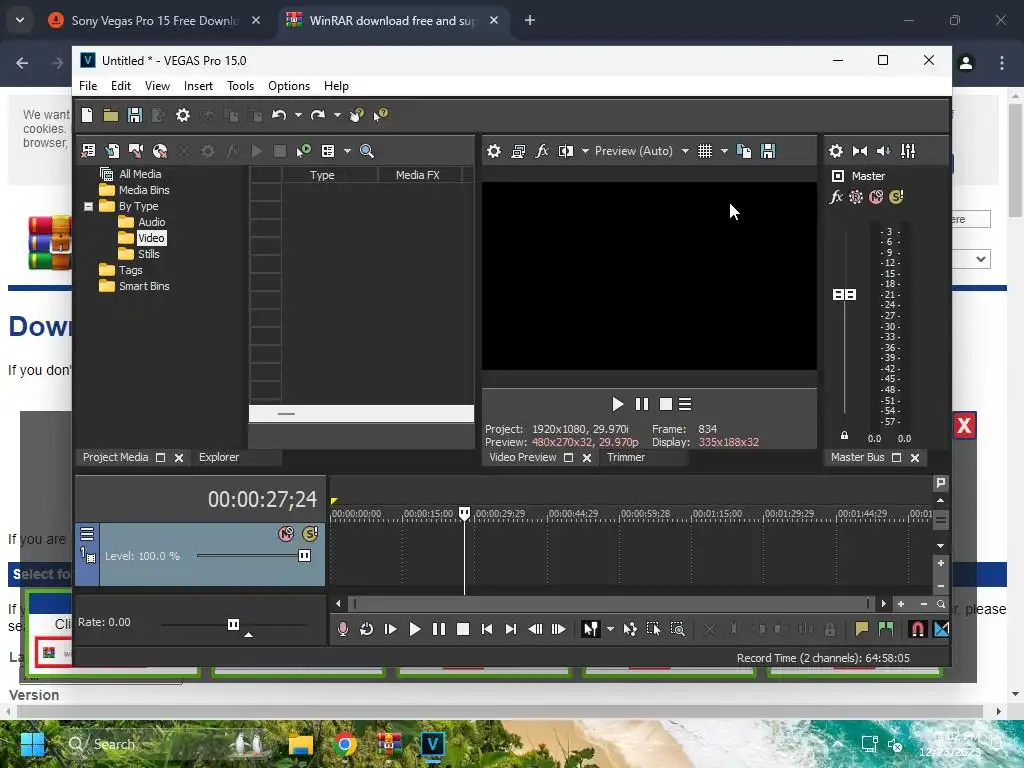Open the track 1 hamburger menu

[87, 534]
